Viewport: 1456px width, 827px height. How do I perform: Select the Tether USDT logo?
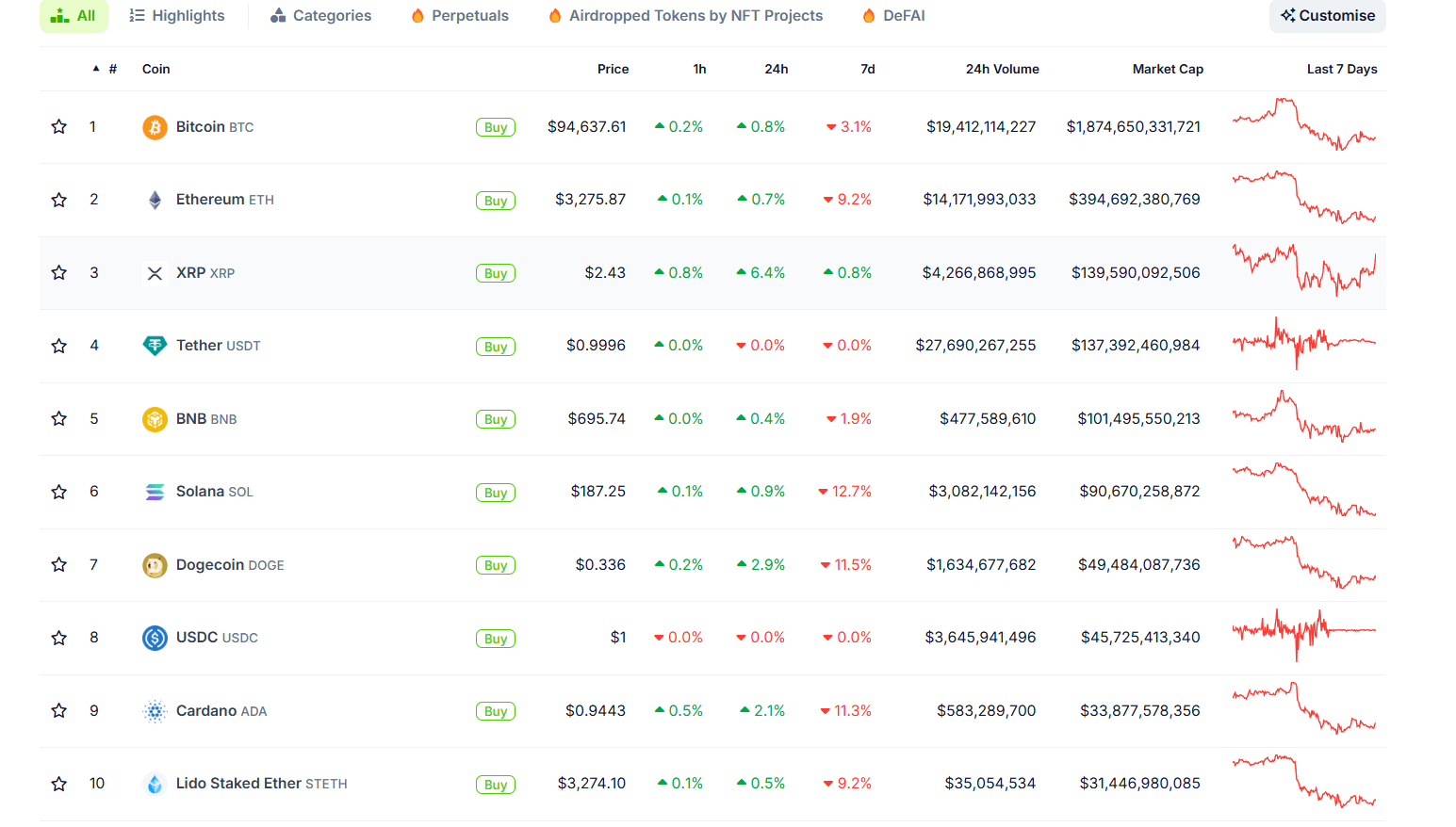click(x=155, y=346)
